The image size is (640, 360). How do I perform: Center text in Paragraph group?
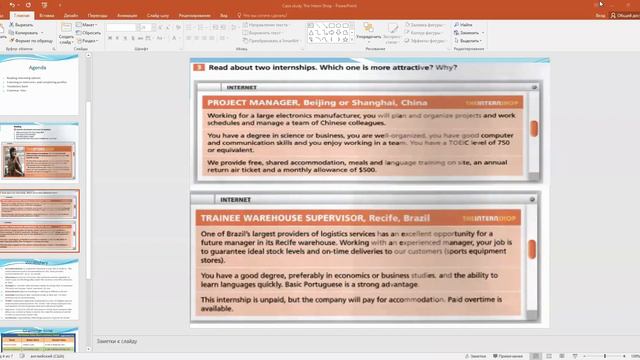pos(197,38)
